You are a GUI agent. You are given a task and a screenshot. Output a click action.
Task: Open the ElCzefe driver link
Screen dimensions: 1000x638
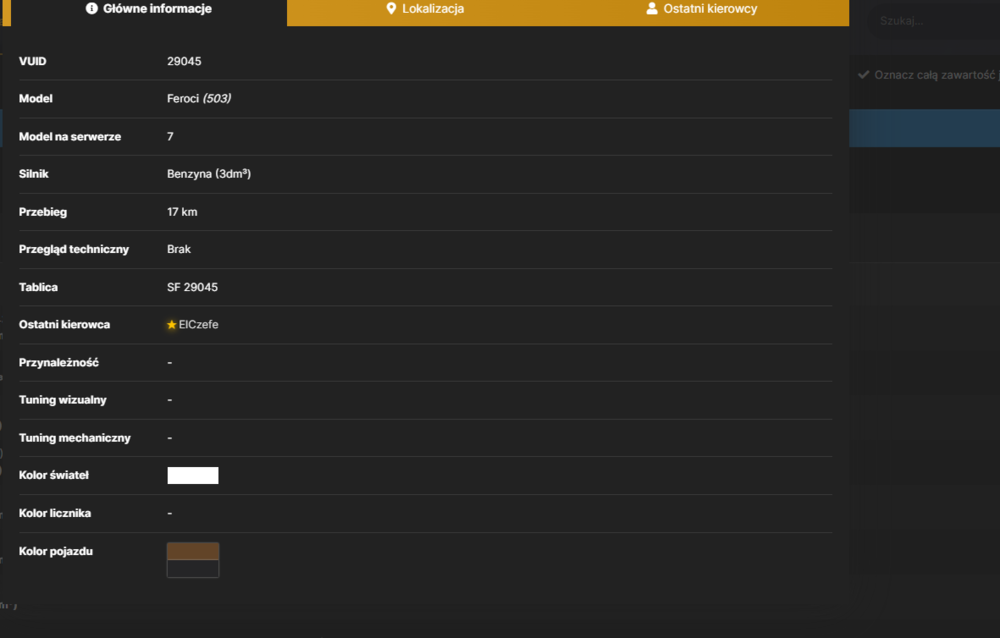tap(198, 325)
